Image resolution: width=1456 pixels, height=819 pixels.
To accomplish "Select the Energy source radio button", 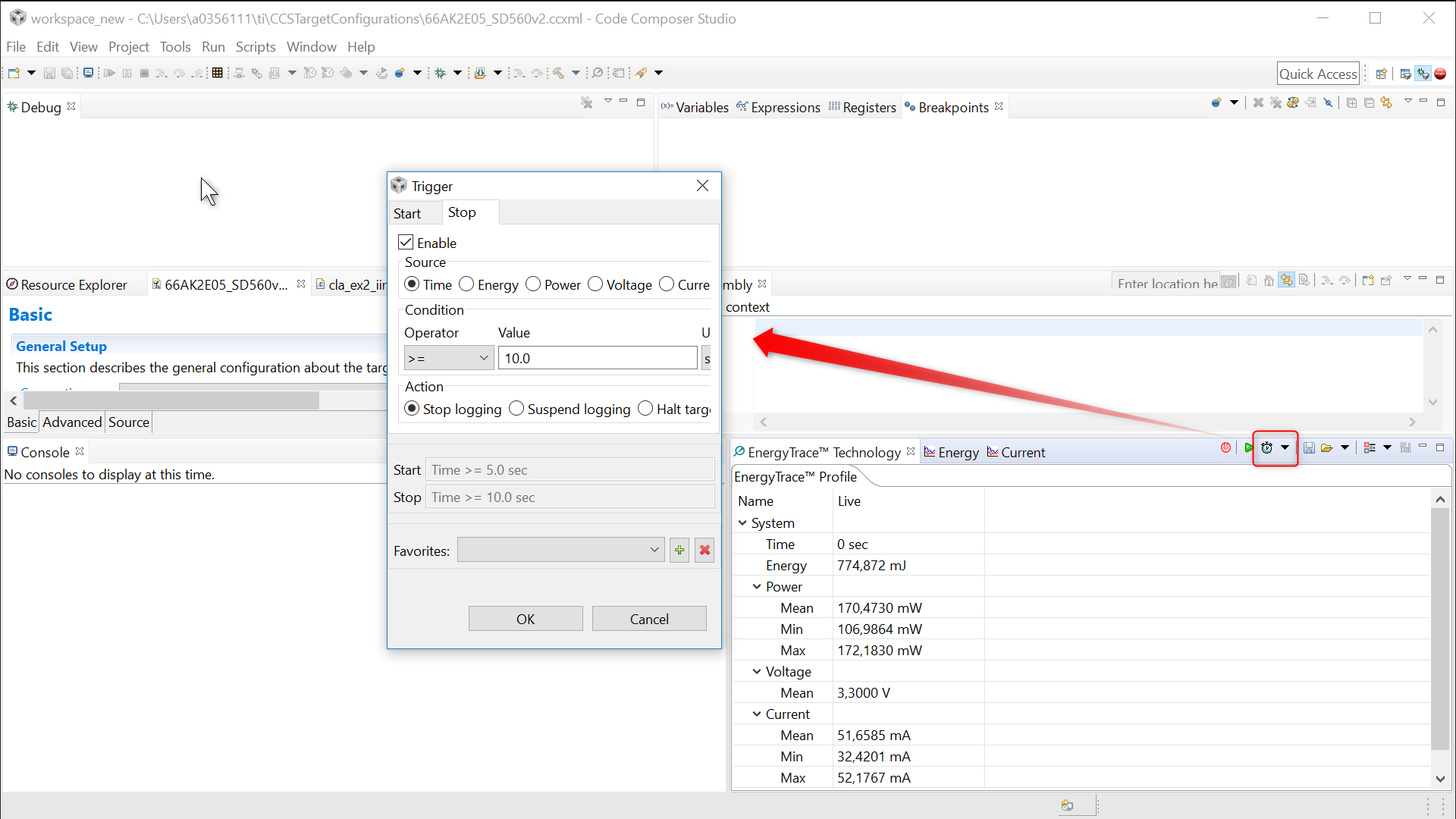I will [x=466, y=284].
